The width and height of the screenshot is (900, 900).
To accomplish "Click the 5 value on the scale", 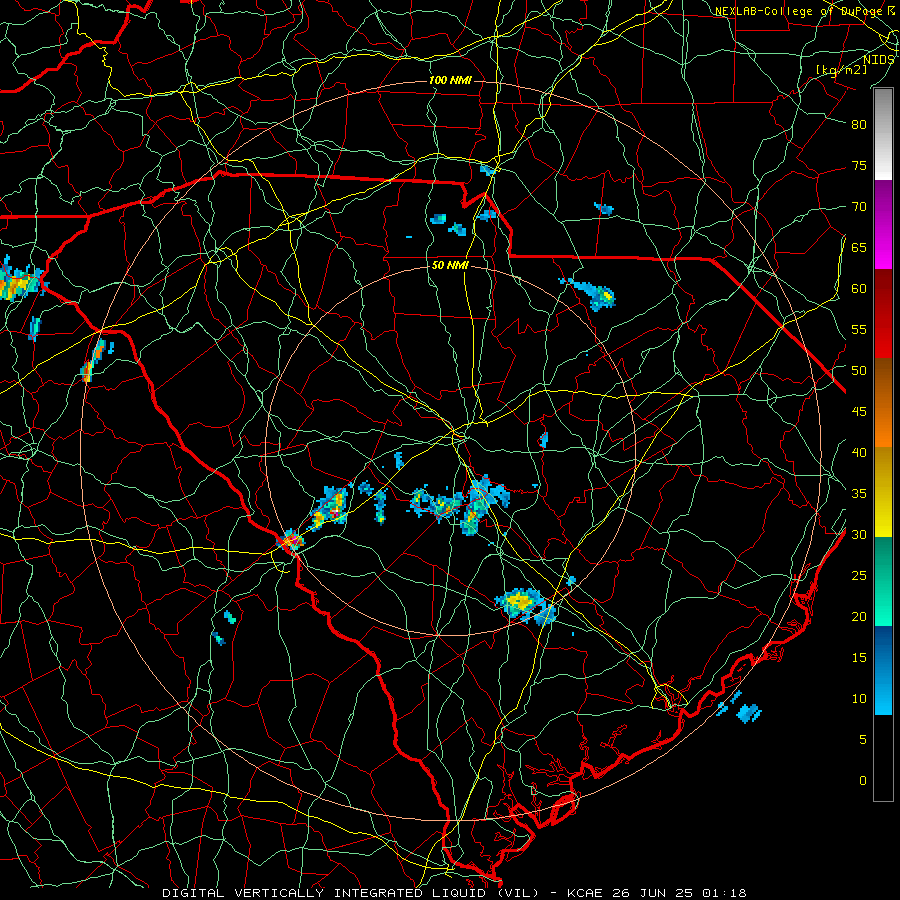I will click(863, 740).
